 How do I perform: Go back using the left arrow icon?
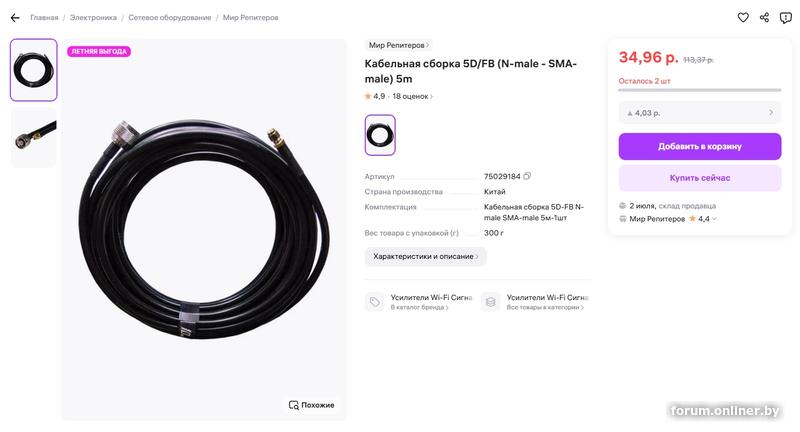click(15, 18)
